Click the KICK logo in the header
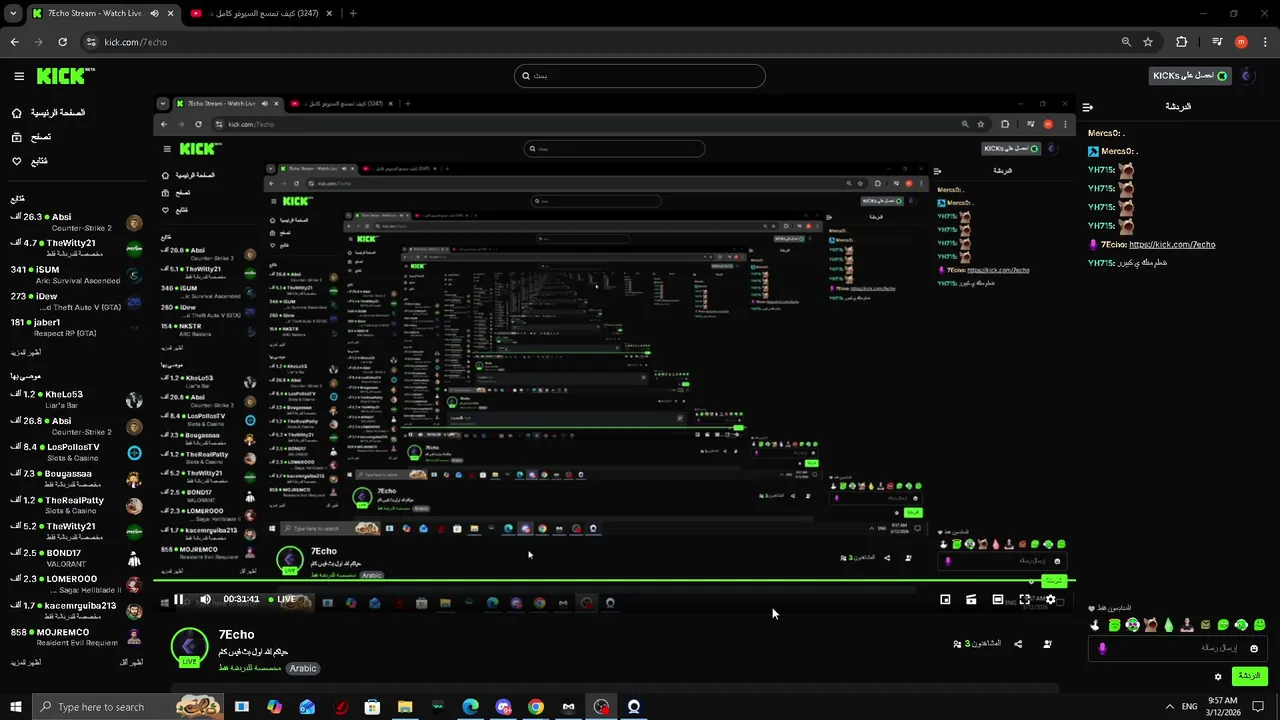1280x720 pixels. tap(65, 76)
